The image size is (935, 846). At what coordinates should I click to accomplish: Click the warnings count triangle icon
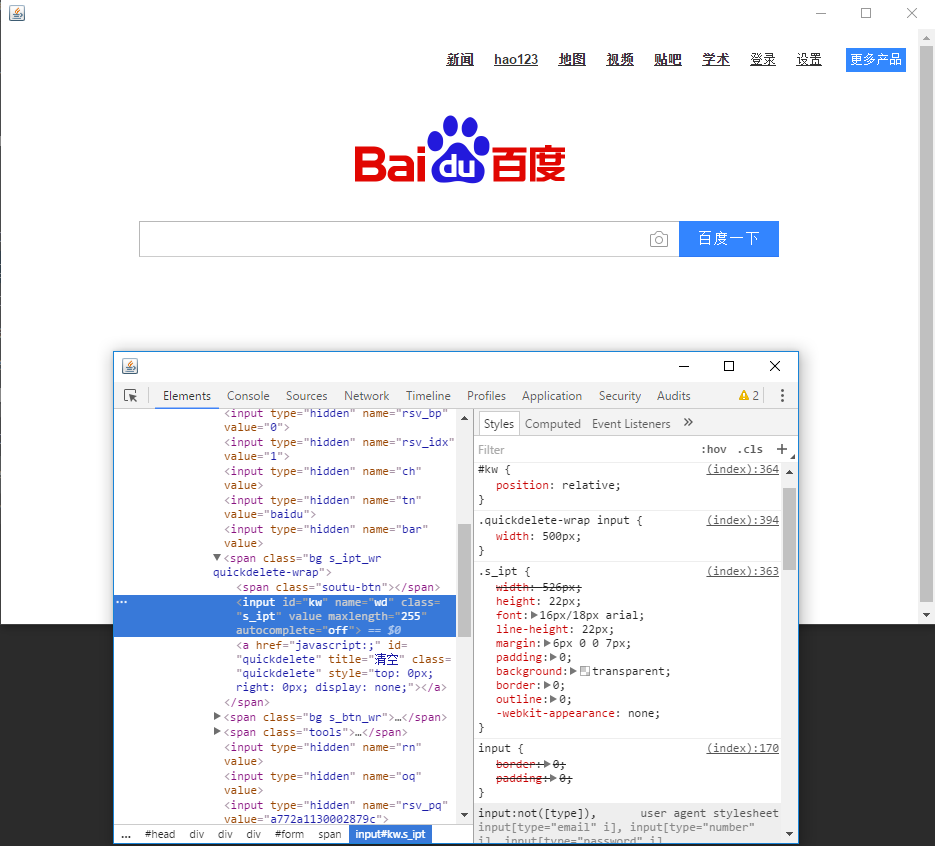coord(744,395)
